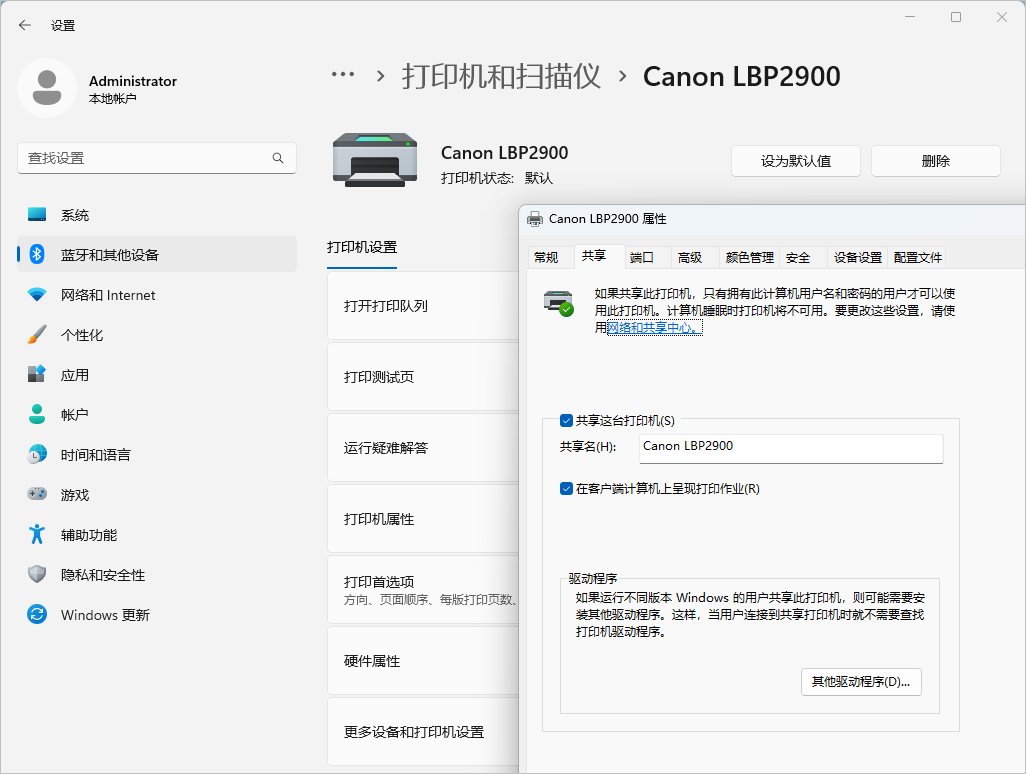Viewport: 1026px width, 774px height.
Task: Open 打印首选项 option
Action: tap(423, 590)
